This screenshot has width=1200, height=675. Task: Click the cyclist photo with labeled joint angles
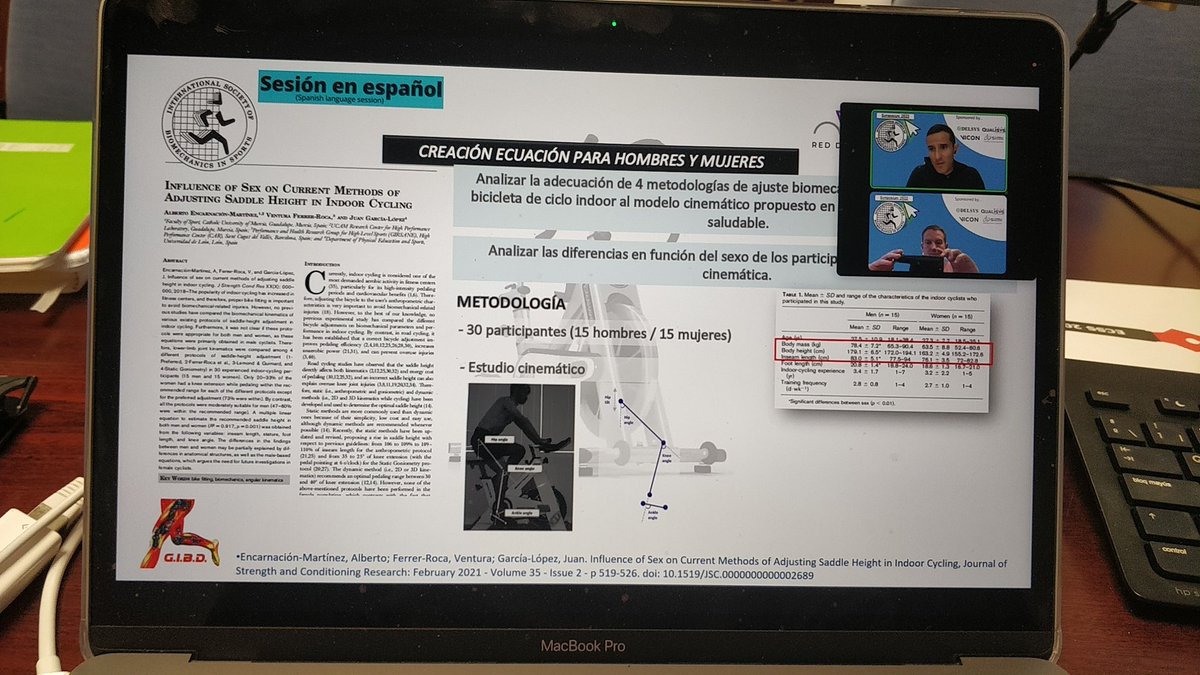(519, 457)
